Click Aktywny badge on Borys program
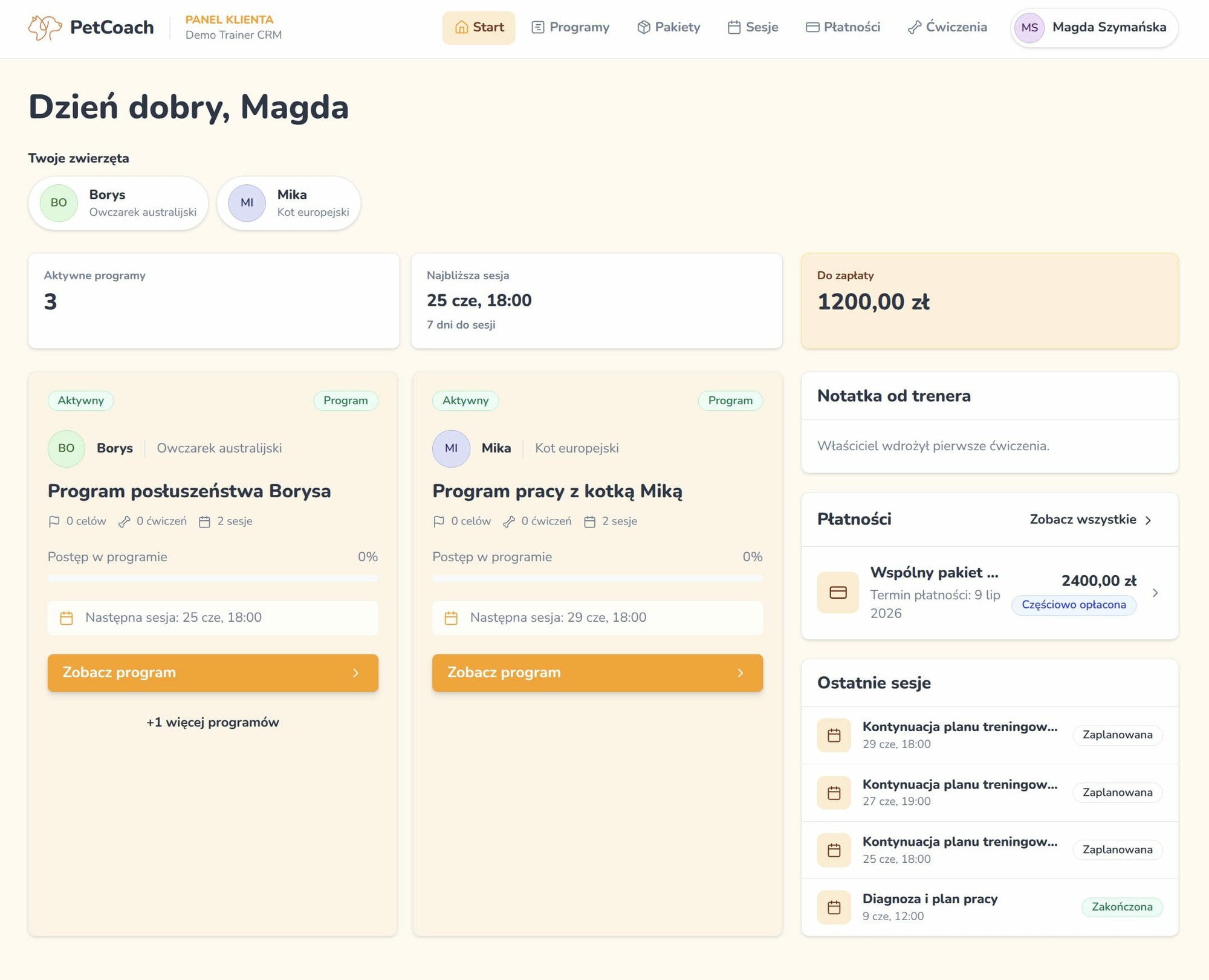Image resolution: width=1209 pixels, height=980 pixels. pyautogui.click(x=80, y=401)
